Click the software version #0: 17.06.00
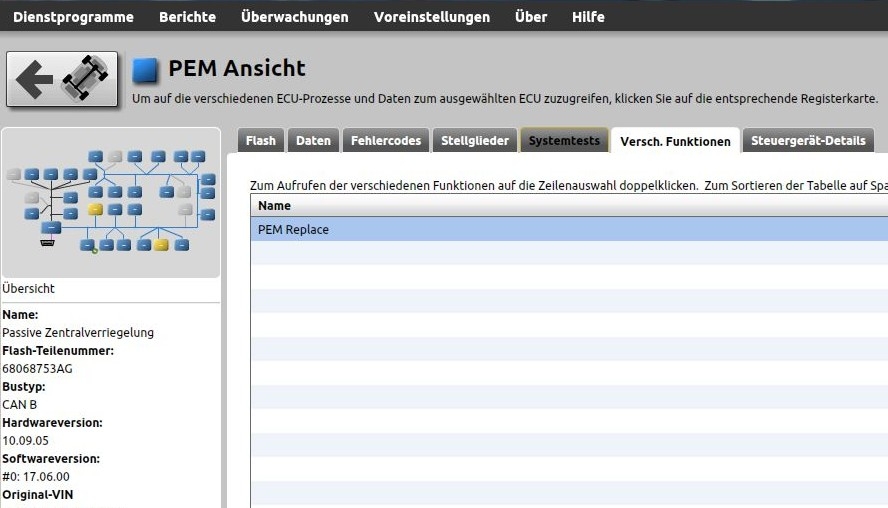 [x=36, y=477]
